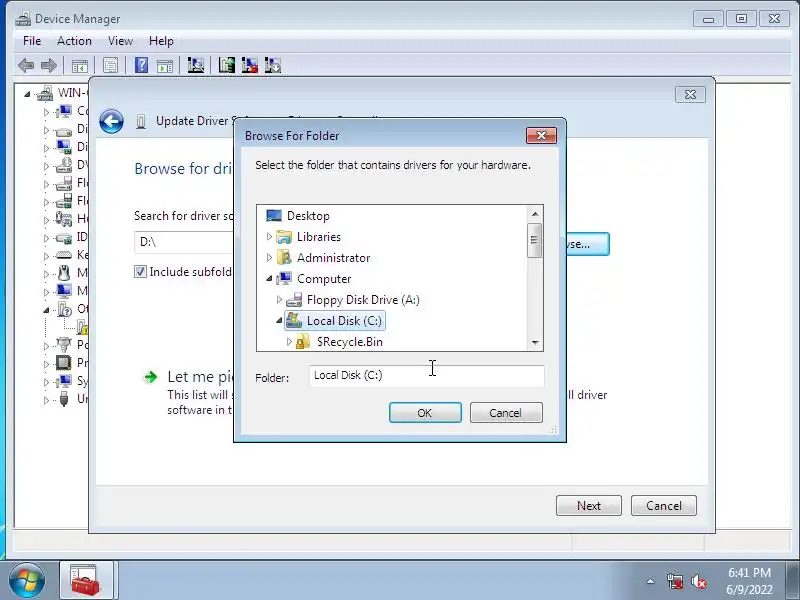
Task: Open the File menu
Action: click(32, 41)
